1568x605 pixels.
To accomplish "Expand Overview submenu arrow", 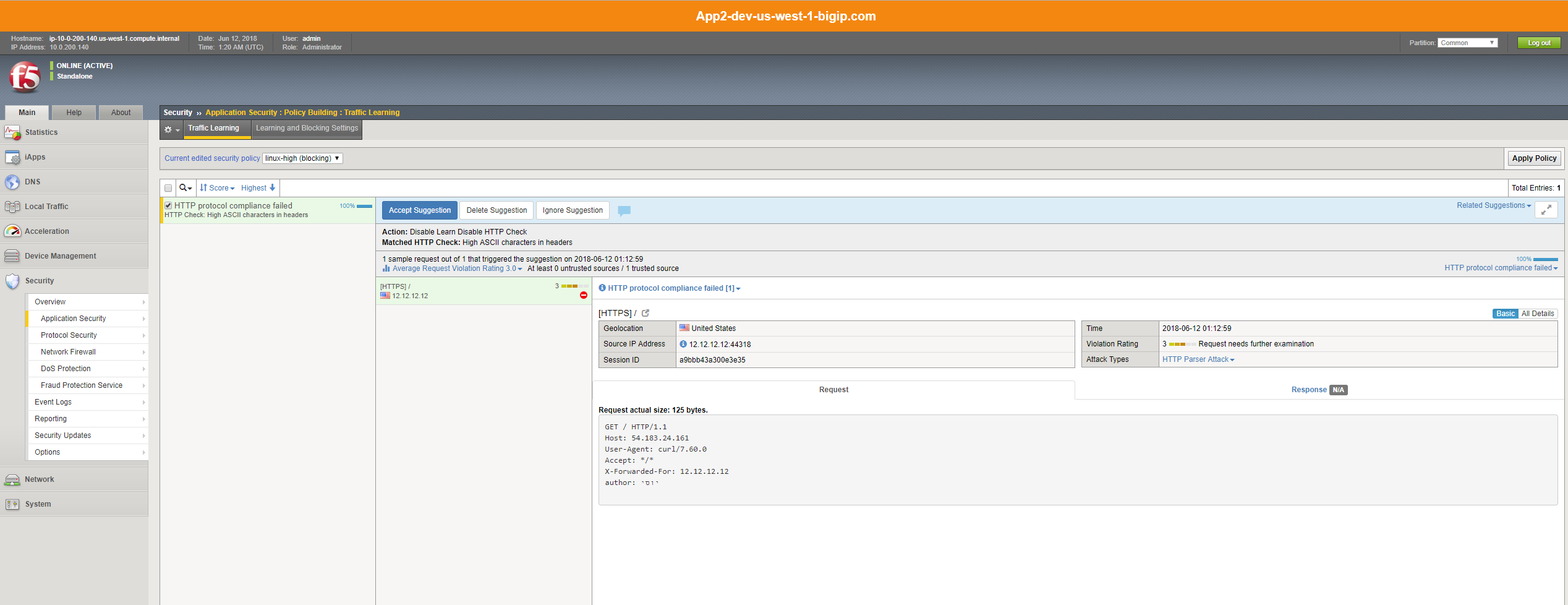I will [143, 302].
